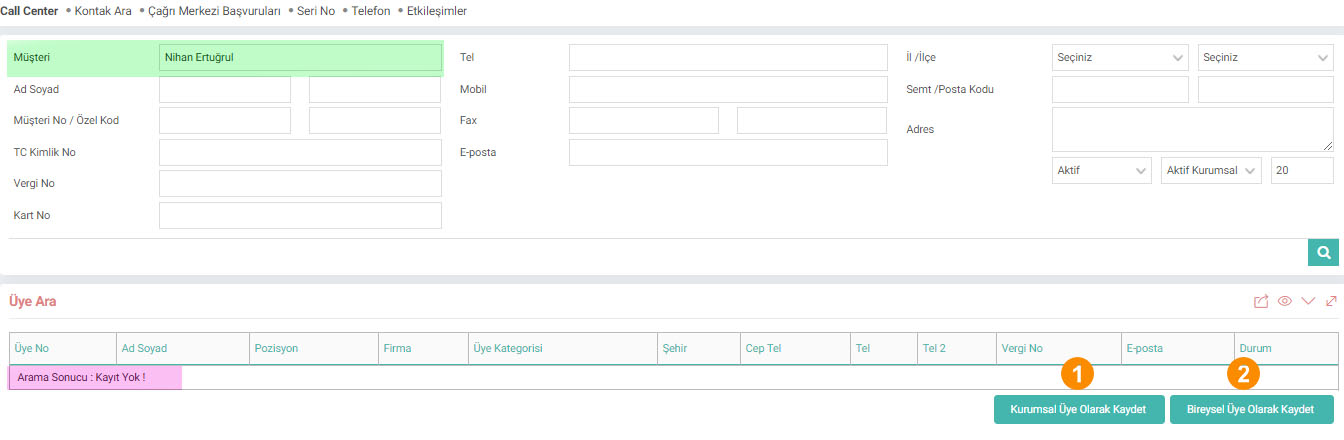Viewport: 1344px width, 440px height.
Task: Expand Üye Ara panel to fullscreen
Action: 1331,301
